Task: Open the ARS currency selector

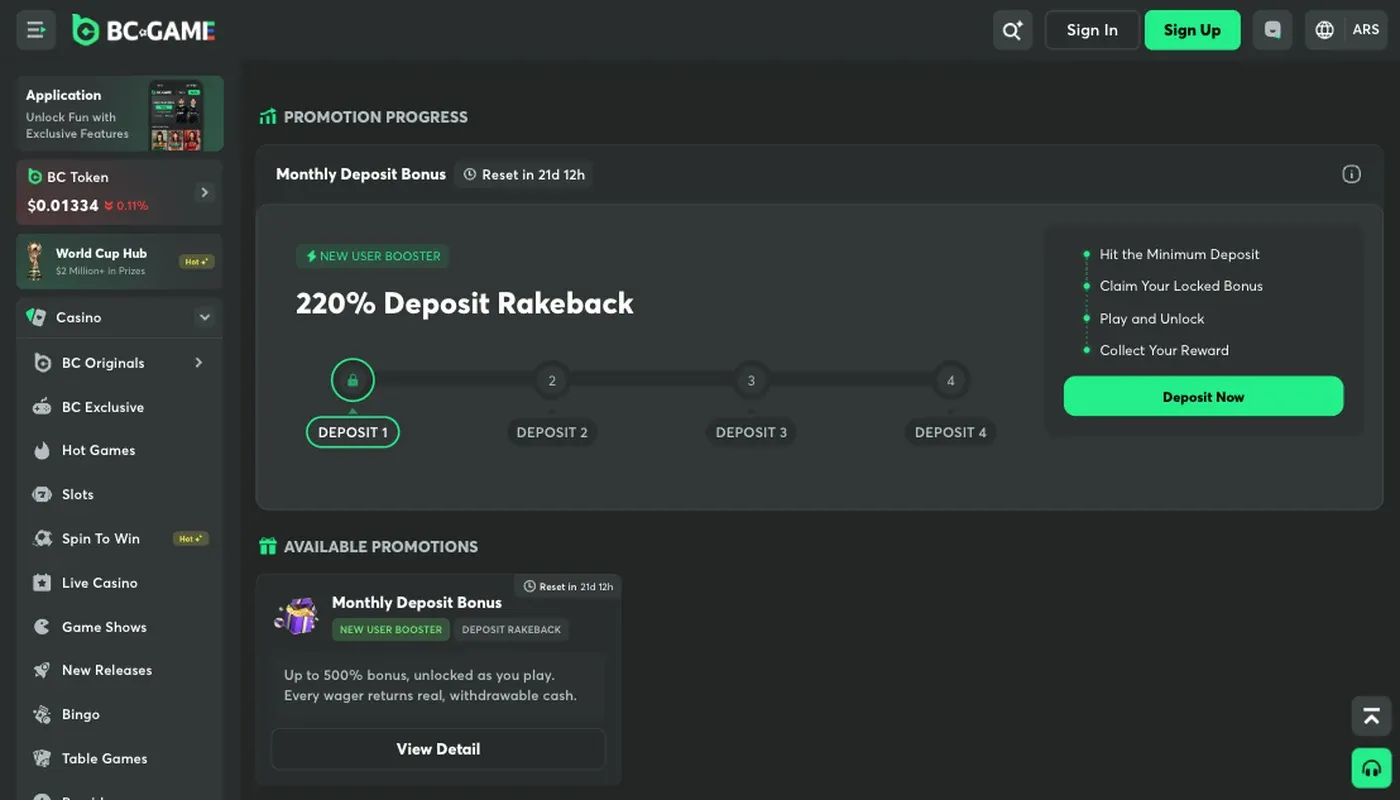Action: tap(1365, 30)
